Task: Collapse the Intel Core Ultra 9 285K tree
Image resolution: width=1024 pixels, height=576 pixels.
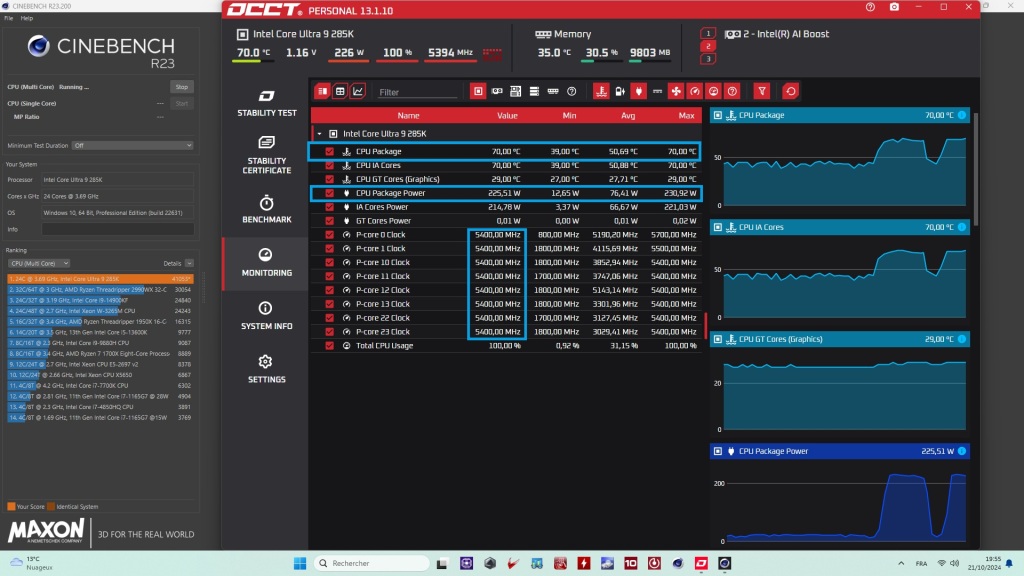Action: [x=319, y=134]
